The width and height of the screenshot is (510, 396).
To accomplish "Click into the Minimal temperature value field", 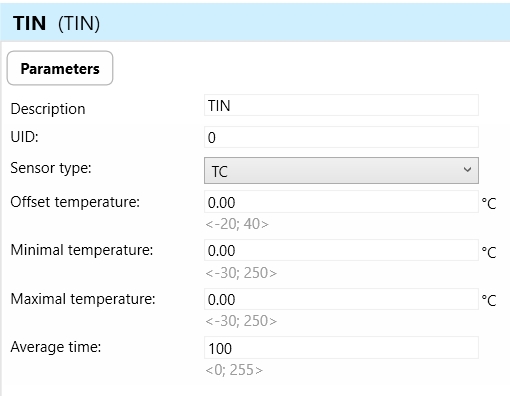I will [341, 250].
